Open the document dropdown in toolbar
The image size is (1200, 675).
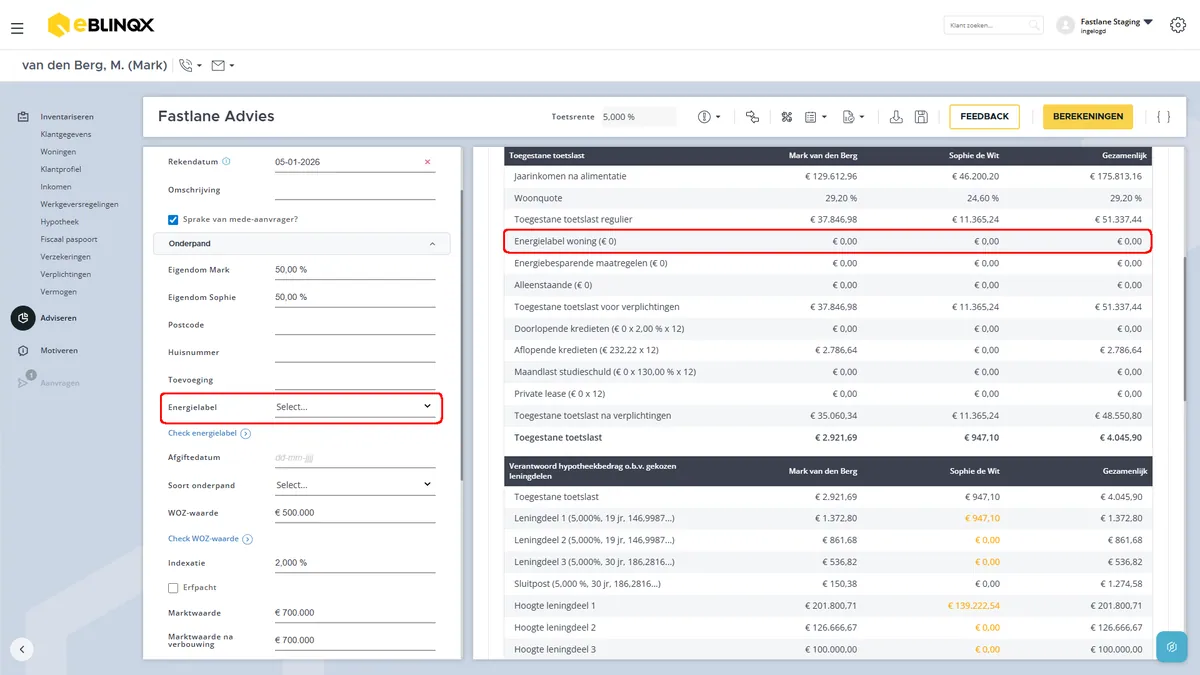pyautogui.click(x=853, y=117)
